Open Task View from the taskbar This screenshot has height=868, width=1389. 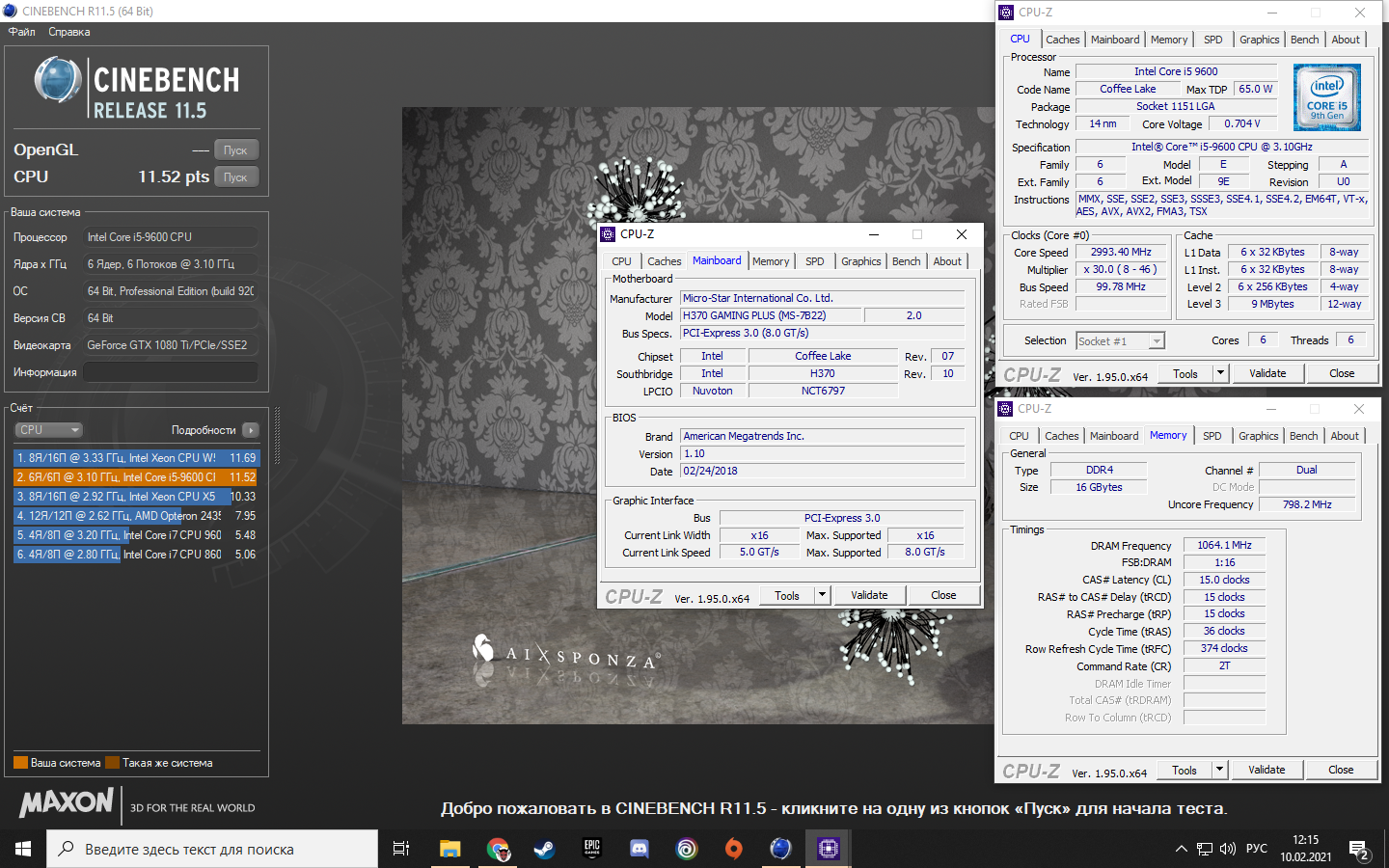tap(401, 849)
